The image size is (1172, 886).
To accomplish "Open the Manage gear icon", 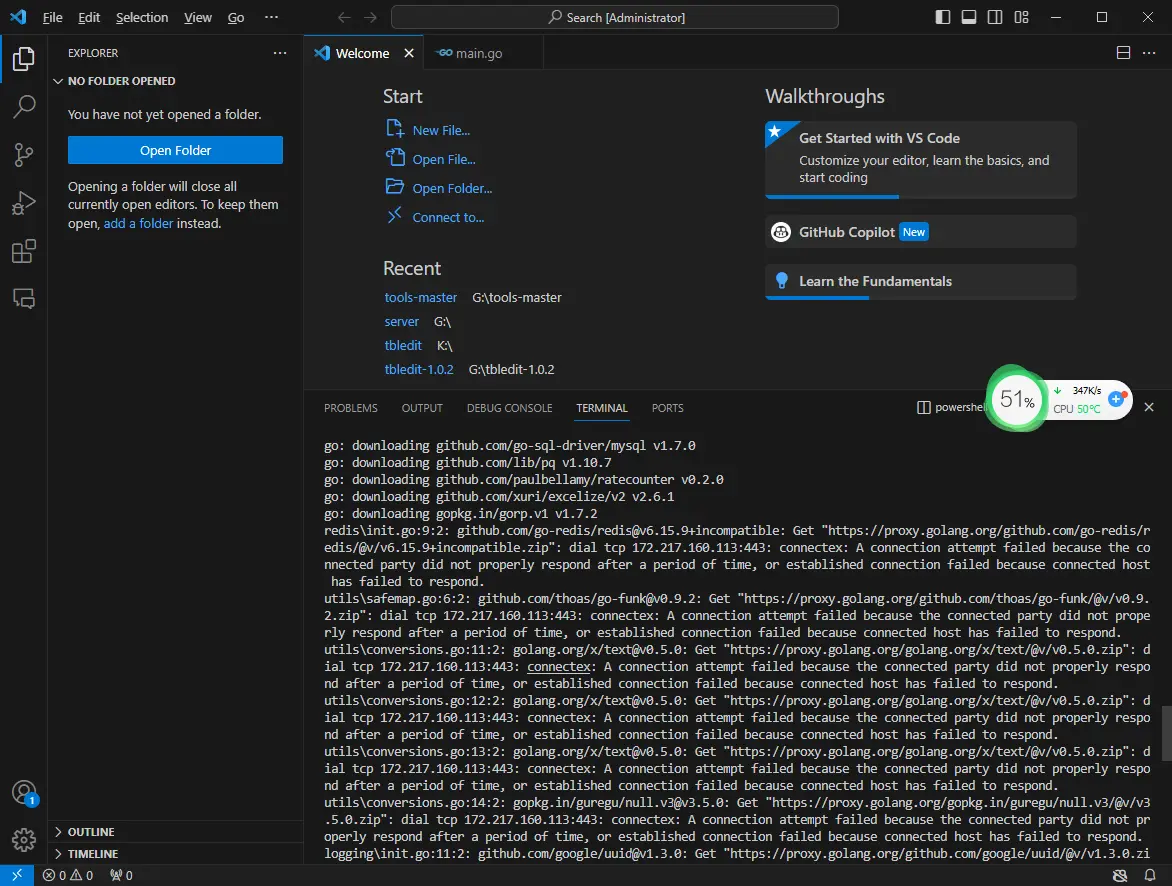I will (x=23, y=840).
